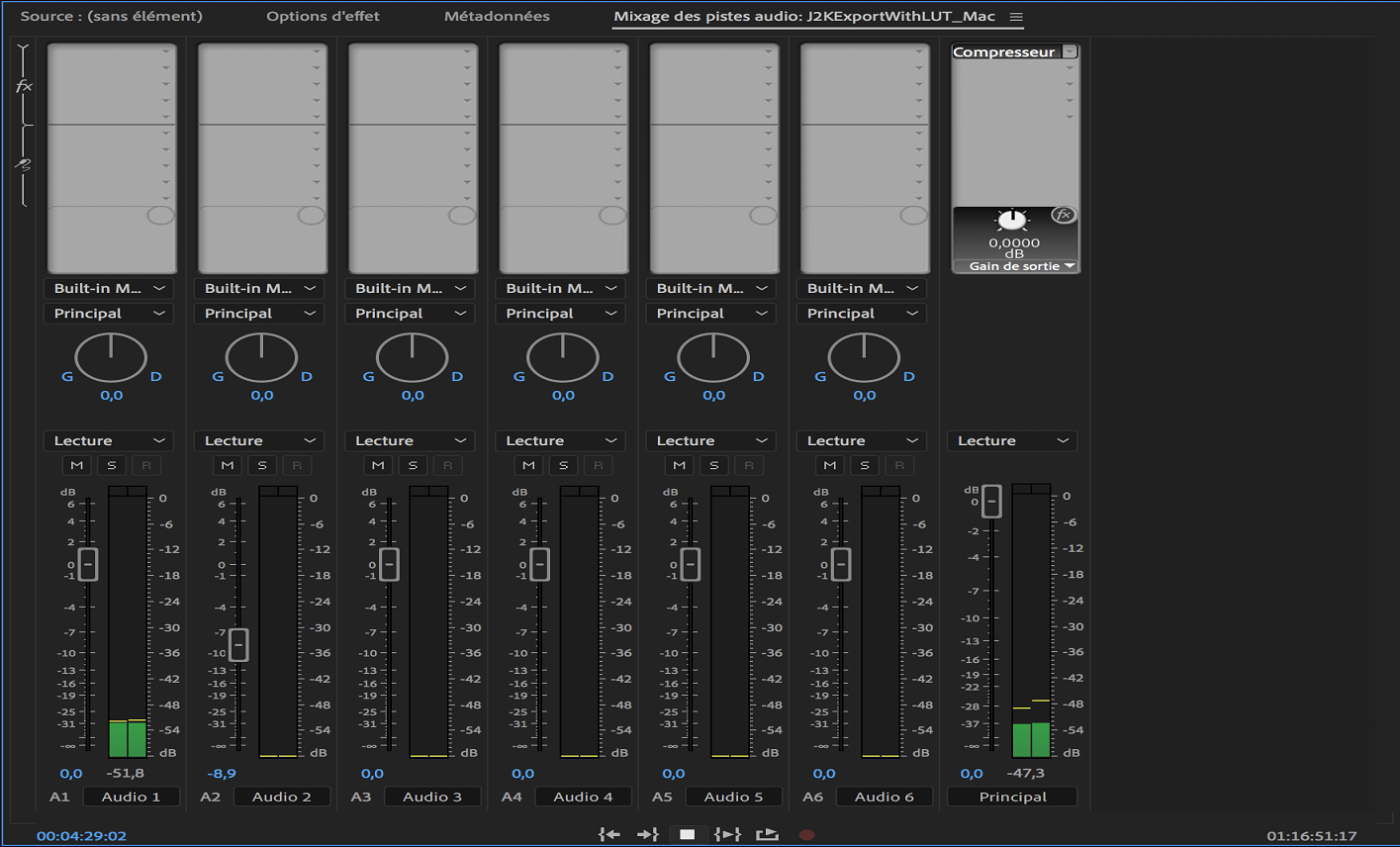The height and width of the screenshot is (847, 1400).
Task: Open Audio 1 Lecture automation mode dropdown
Action: pos(109,440)
